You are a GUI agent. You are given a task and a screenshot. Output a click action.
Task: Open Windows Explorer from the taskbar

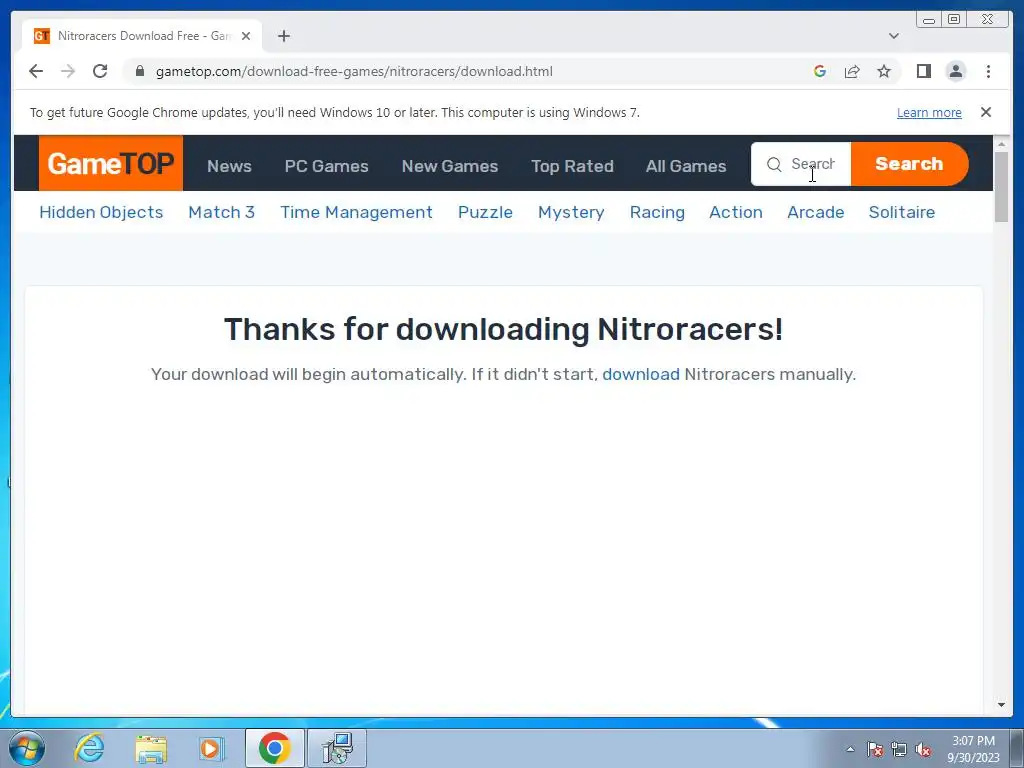coord(151,748)
